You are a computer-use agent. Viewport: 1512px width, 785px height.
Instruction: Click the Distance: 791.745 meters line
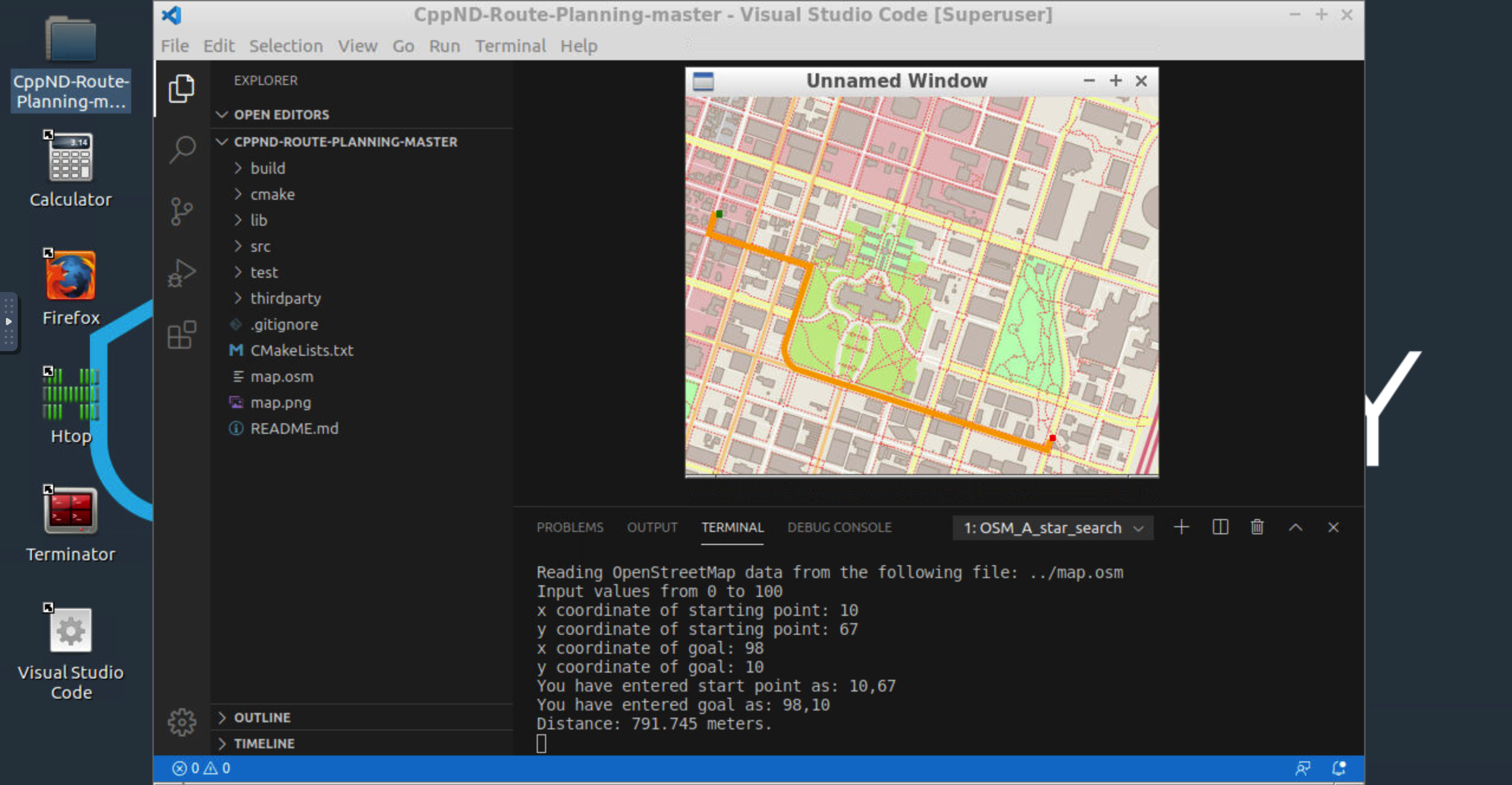(x=654, y=724)
